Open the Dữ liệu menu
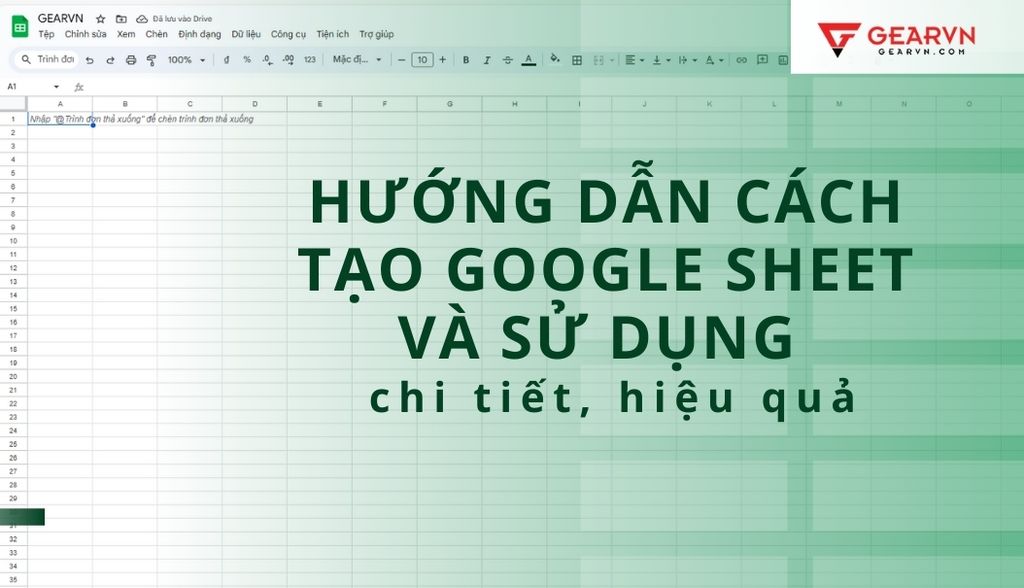Image resolution: width=1024 pixels, height=588 pixels. pyautogui.click(x=244, y=33)
